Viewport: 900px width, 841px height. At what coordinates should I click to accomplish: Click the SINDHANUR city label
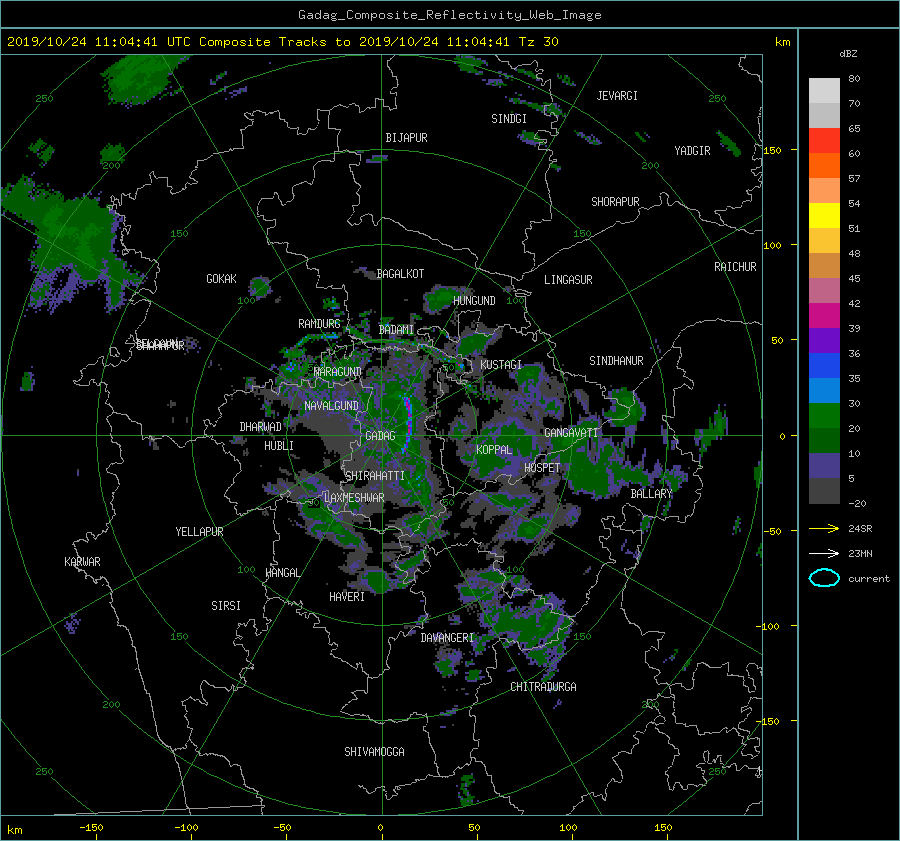[x=616, y=361]
